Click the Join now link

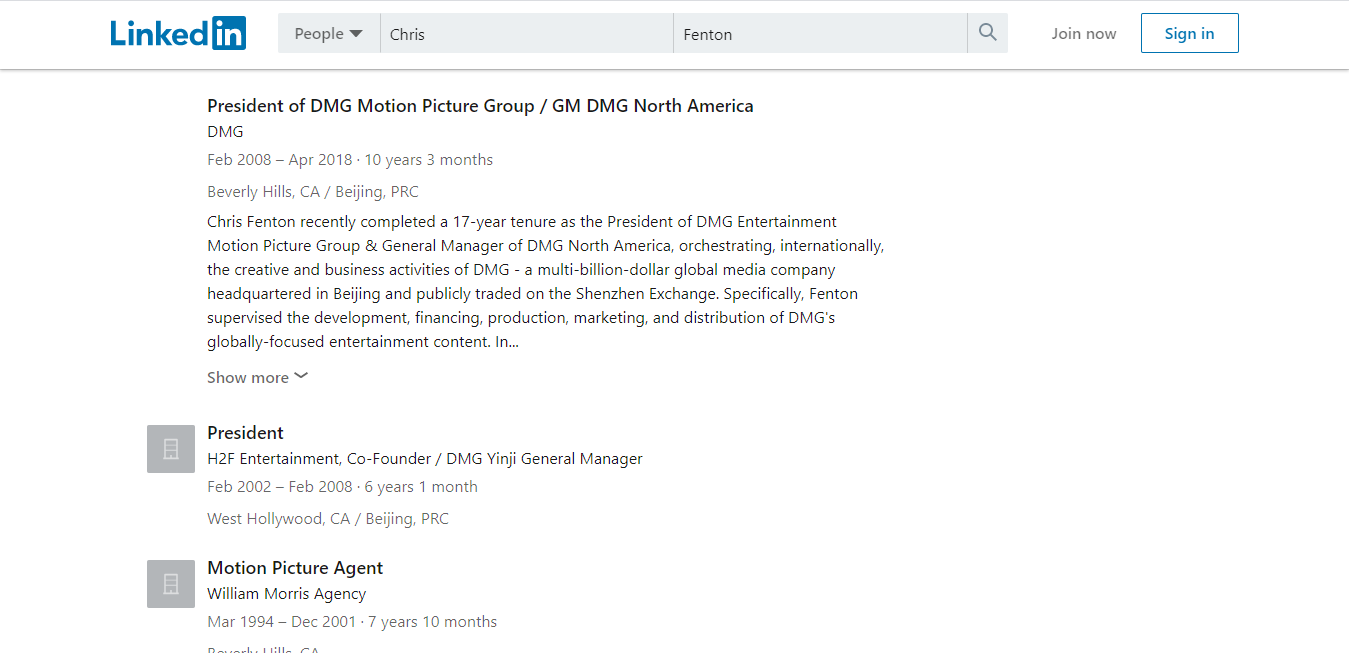tap(1084, 33)
